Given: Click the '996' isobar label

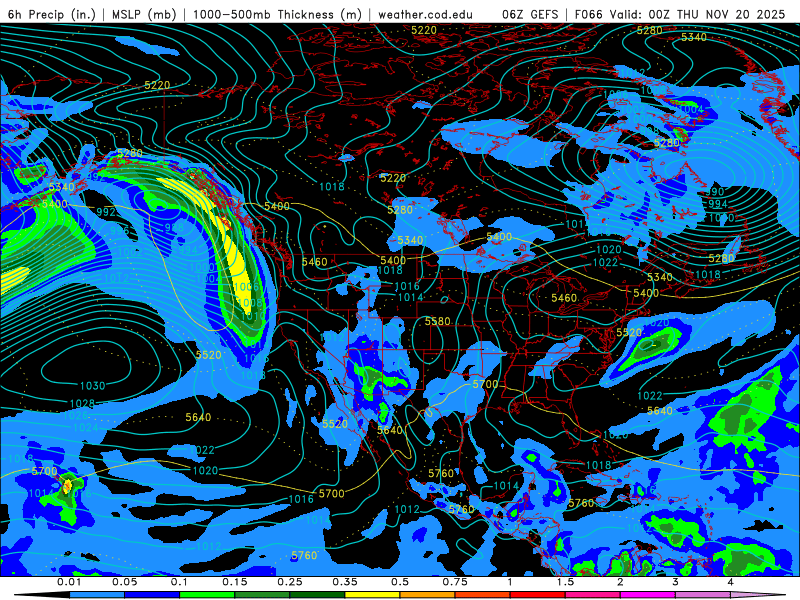Looking at the screenshot, I should (120, 231).
